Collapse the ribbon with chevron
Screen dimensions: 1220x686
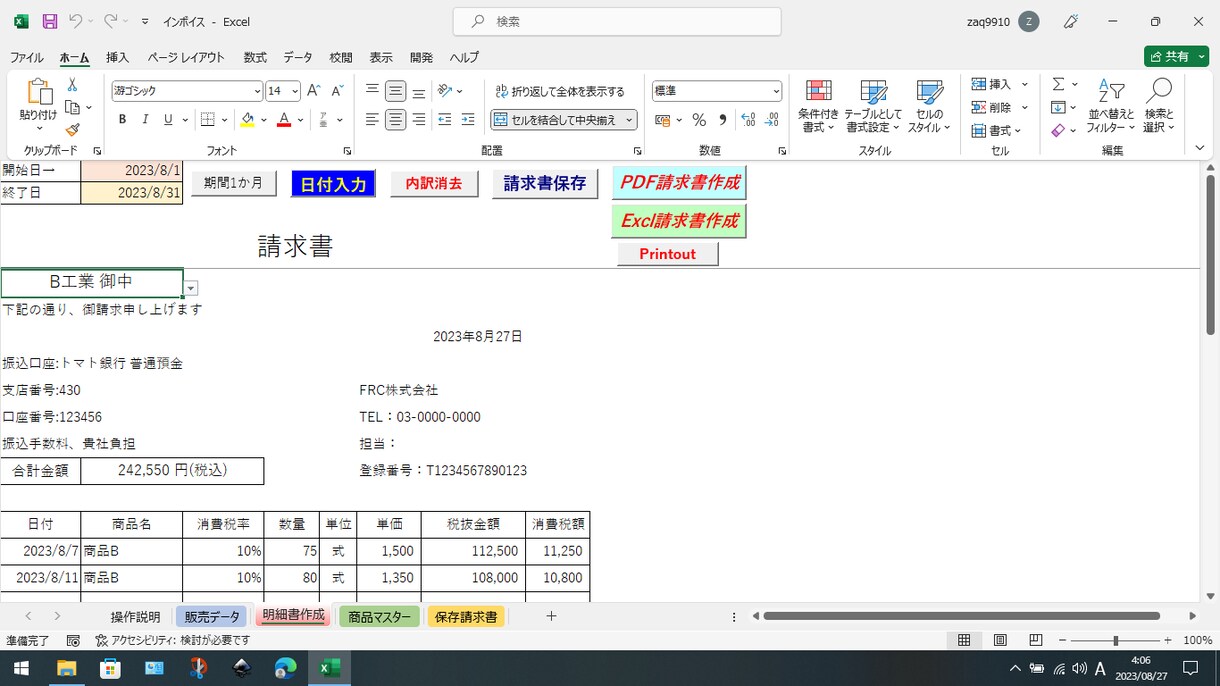click(x=1200, y=148)
